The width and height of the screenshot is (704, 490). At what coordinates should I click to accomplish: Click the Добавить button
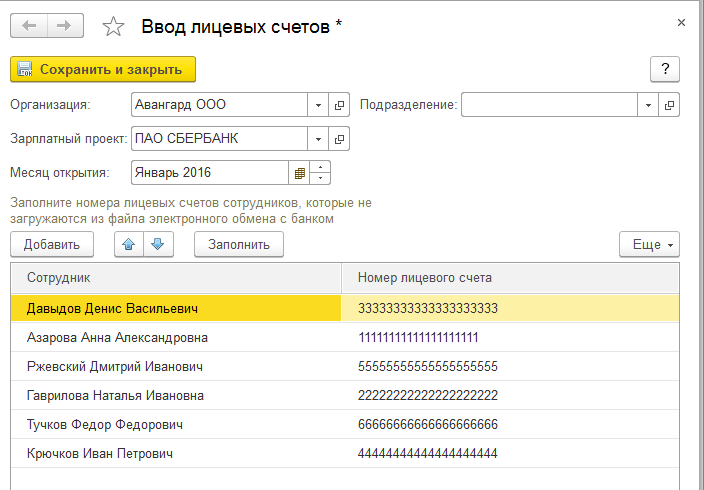pyautogui.click(x=52, y=244)
